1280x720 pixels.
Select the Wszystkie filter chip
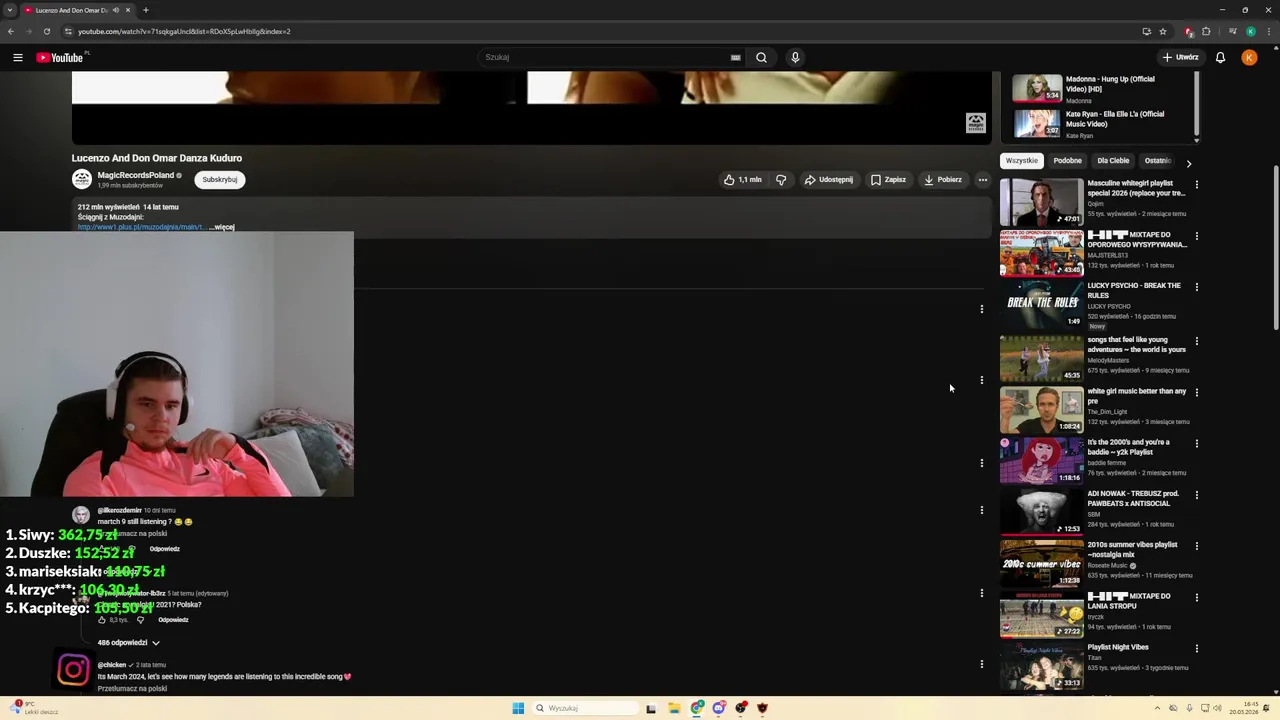click(x=1021, y=161)
